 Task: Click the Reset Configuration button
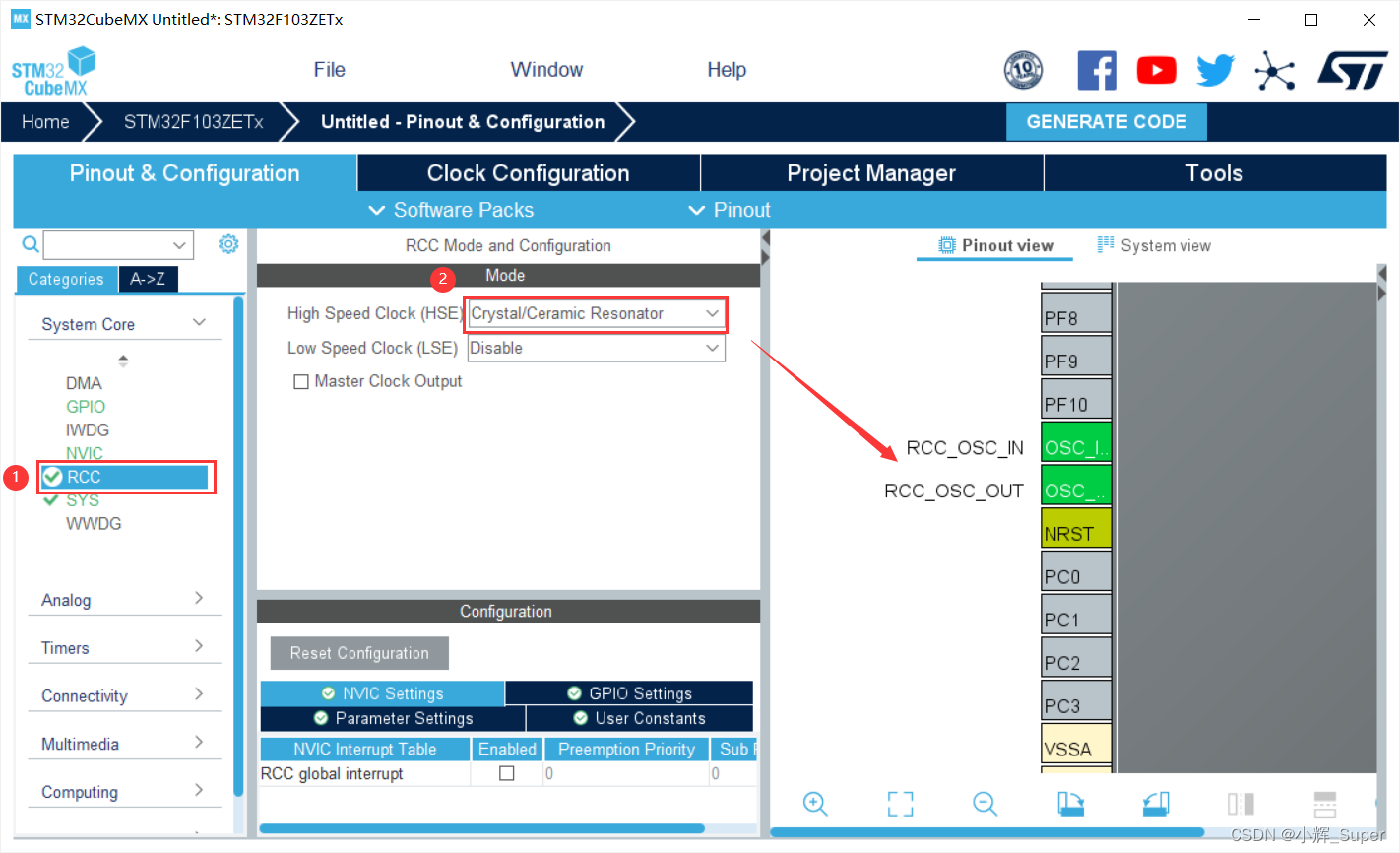pos(359,653)
